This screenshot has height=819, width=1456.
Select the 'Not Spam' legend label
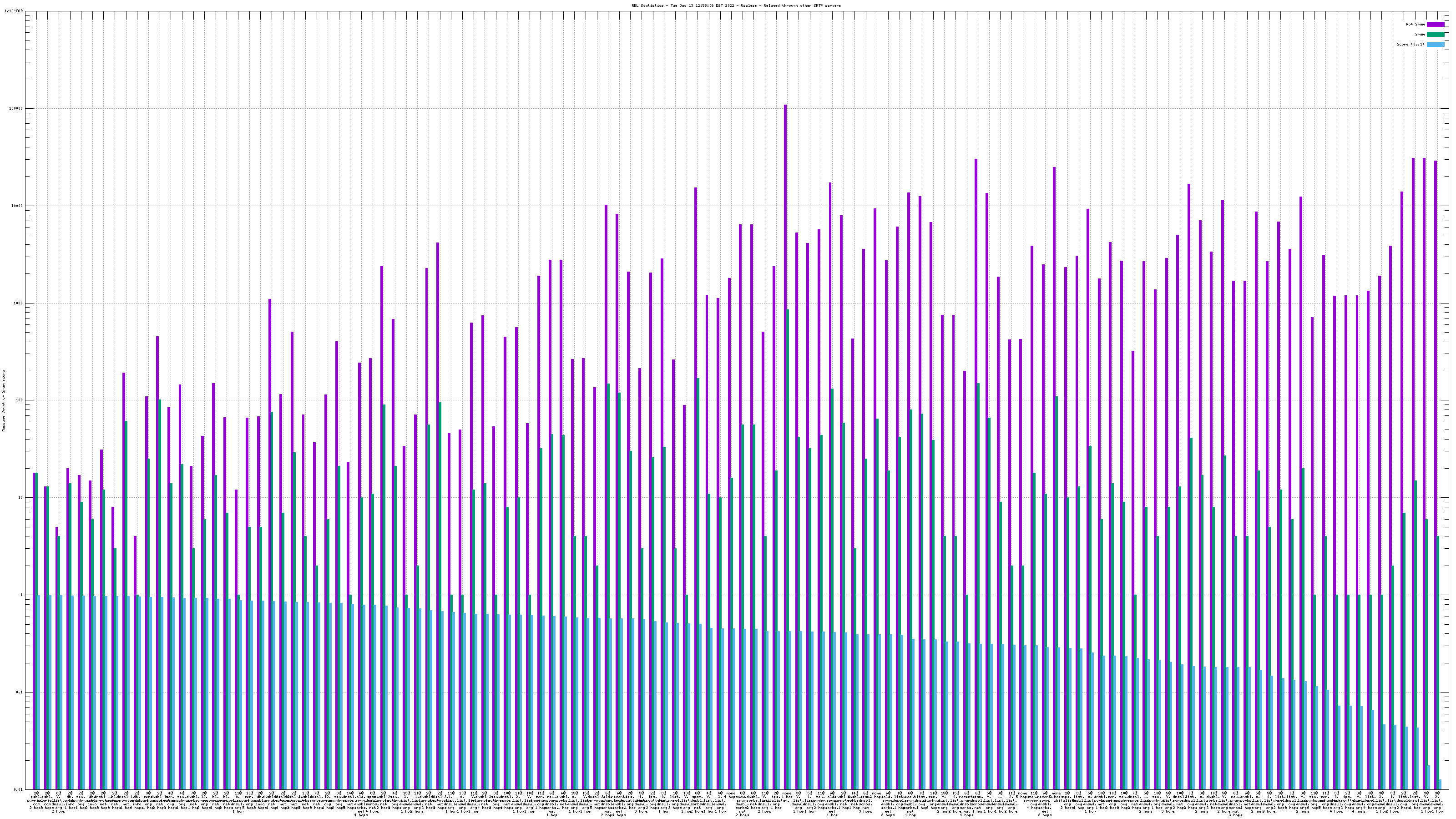coord(1416,24)
